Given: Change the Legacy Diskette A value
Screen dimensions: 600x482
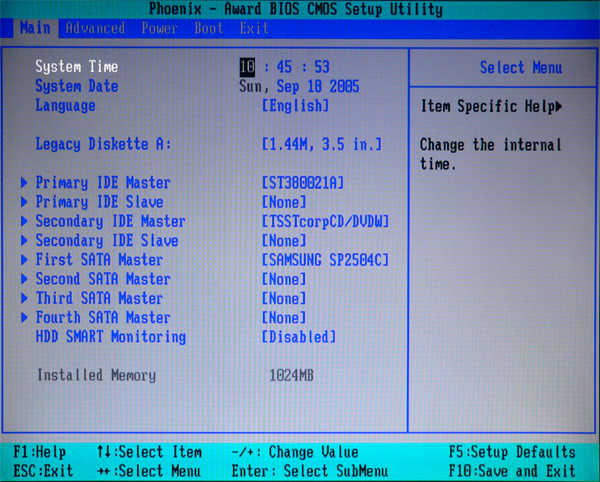Looking at the screenshot, I should pyautogui.click(x=321, y=144).
